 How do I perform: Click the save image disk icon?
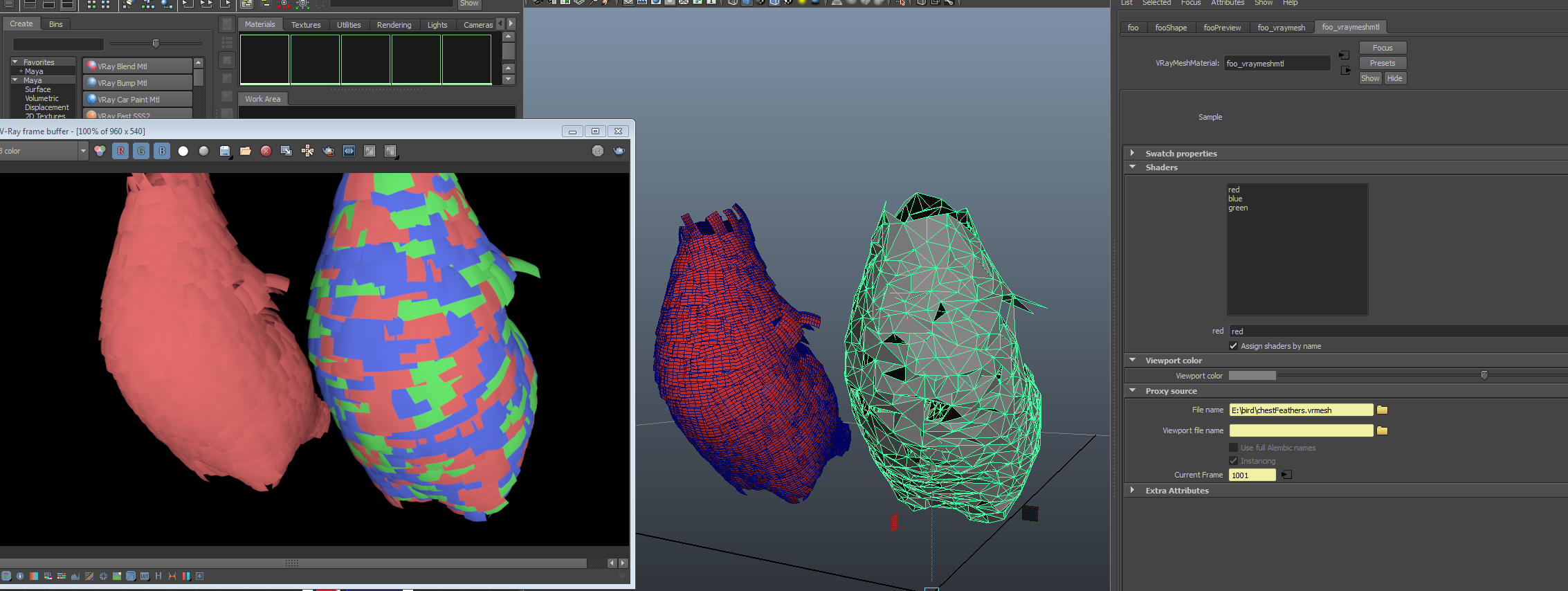[x=225, y=151]
